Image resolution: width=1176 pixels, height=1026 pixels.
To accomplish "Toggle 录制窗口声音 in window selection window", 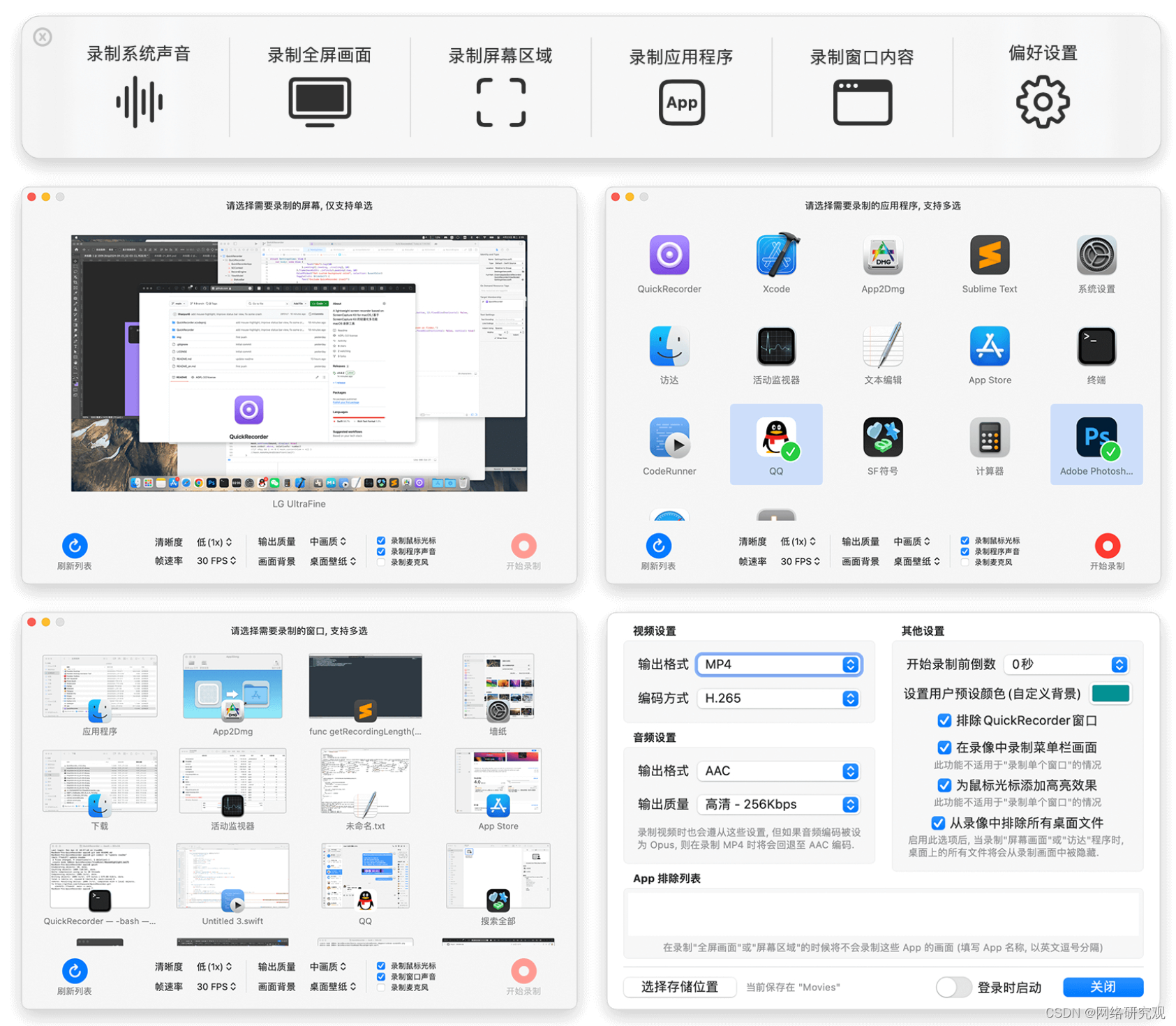I will (x=381, y=976).
